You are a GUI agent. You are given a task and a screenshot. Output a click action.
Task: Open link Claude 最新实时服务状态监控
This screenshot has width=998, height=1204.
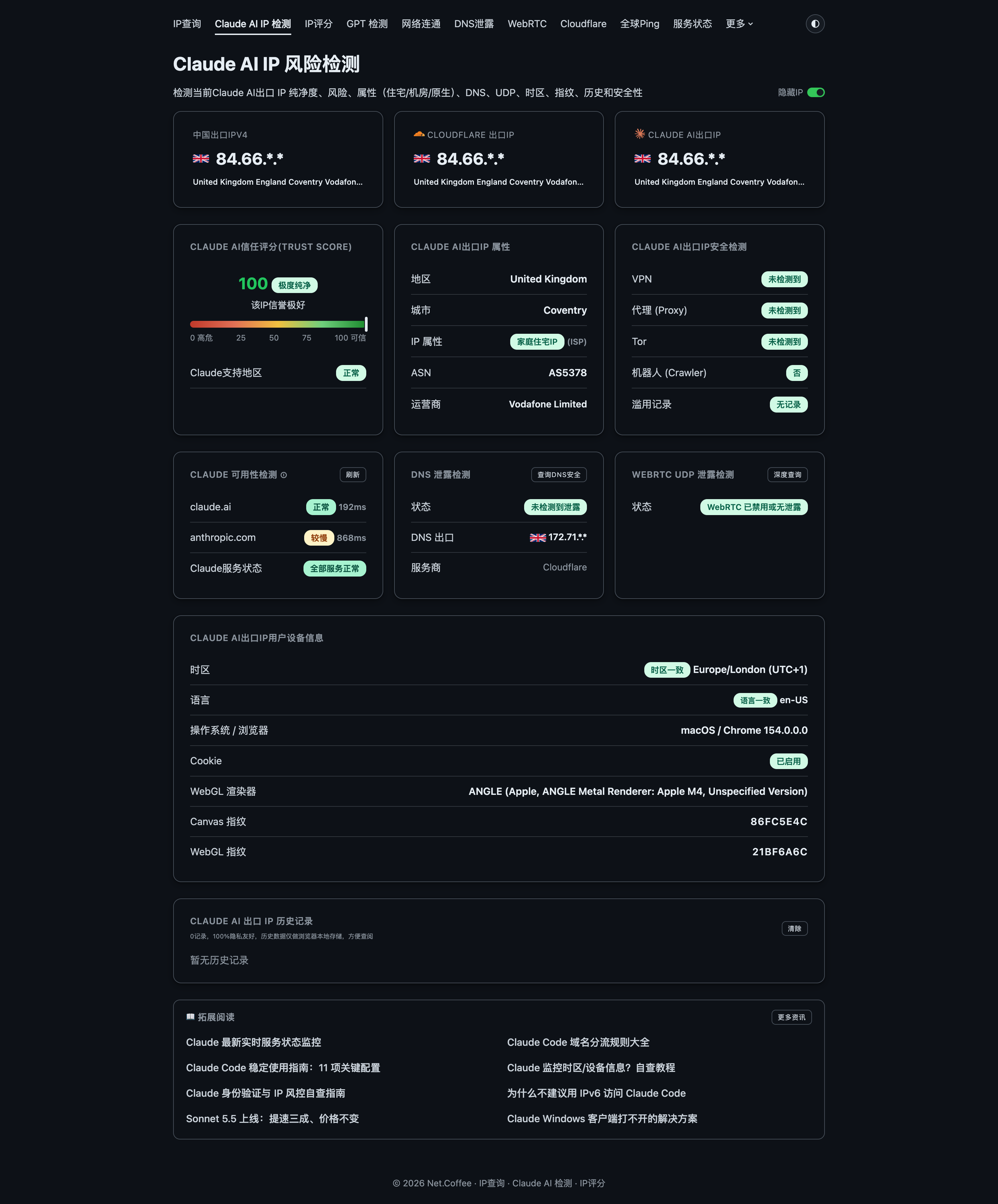tap(253, 1042)
